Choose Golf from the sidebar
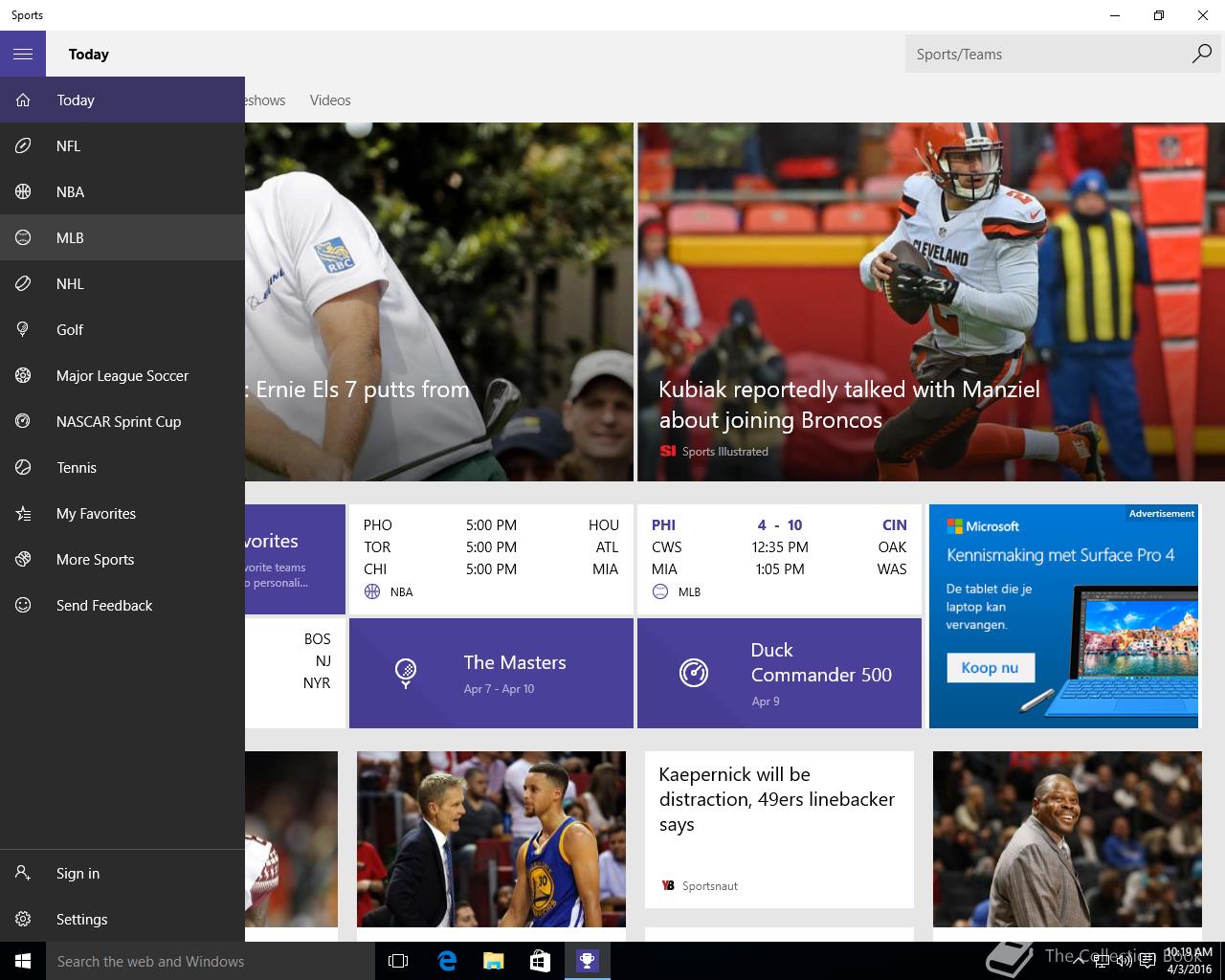 (x=122, y=329)
